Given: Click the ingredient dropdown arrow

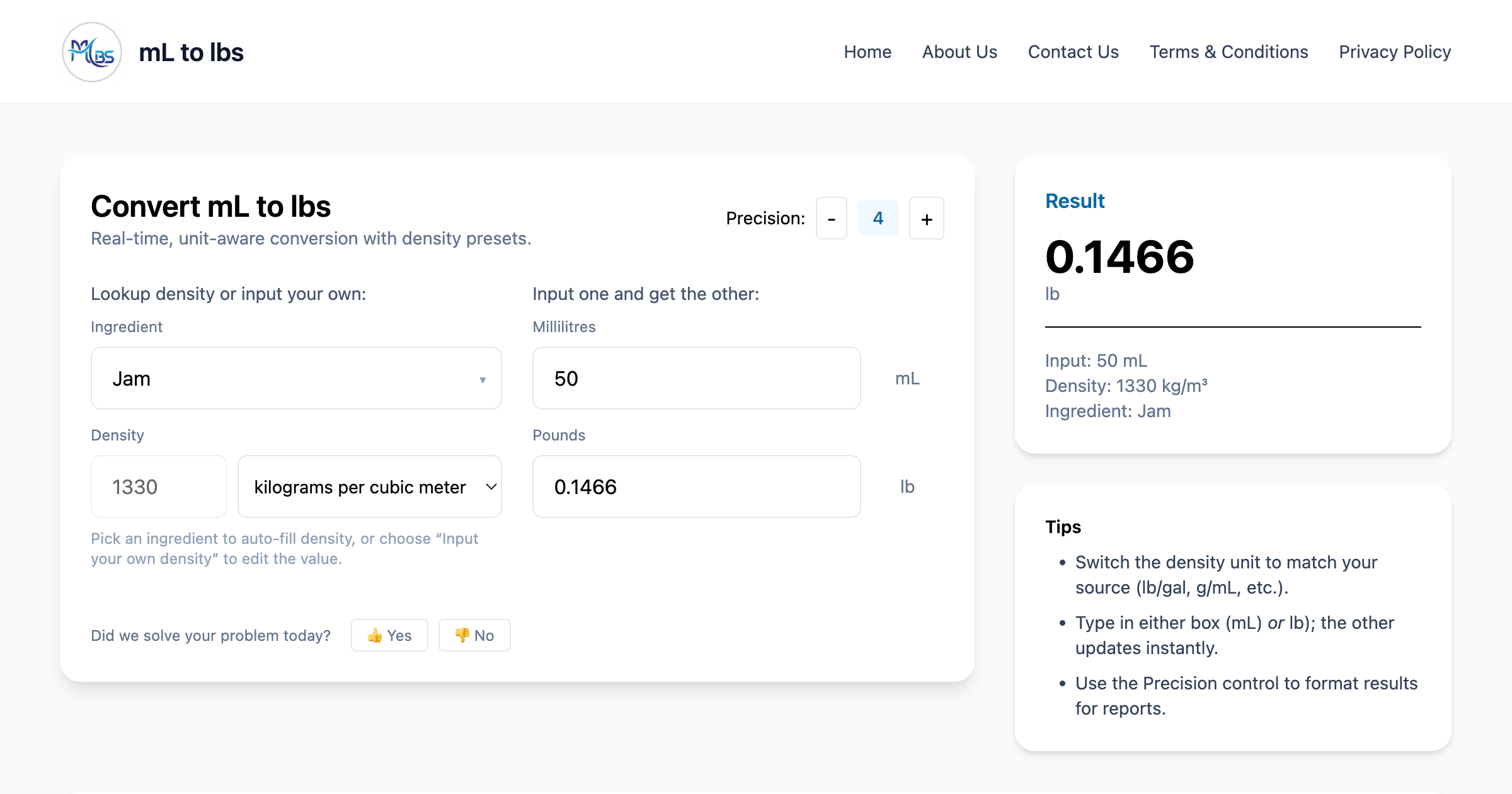Looking at the screenshot, I should 483,379.
